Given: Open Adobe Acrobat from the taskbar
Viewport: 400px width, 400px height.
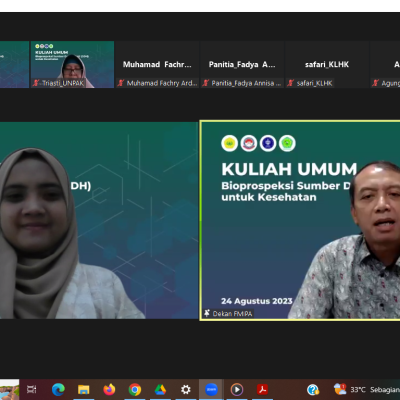Looking at the screenshot, I should 262,389.
